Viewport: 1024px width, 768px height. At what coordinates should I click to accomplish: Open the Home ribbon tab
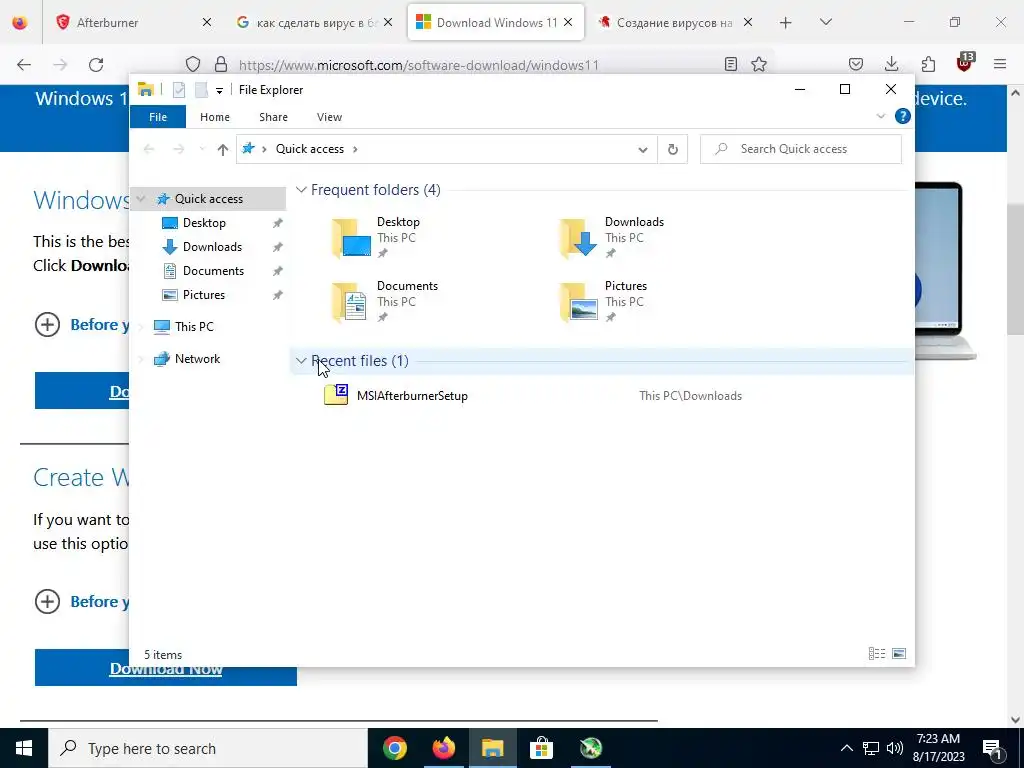tap(215, 117)
